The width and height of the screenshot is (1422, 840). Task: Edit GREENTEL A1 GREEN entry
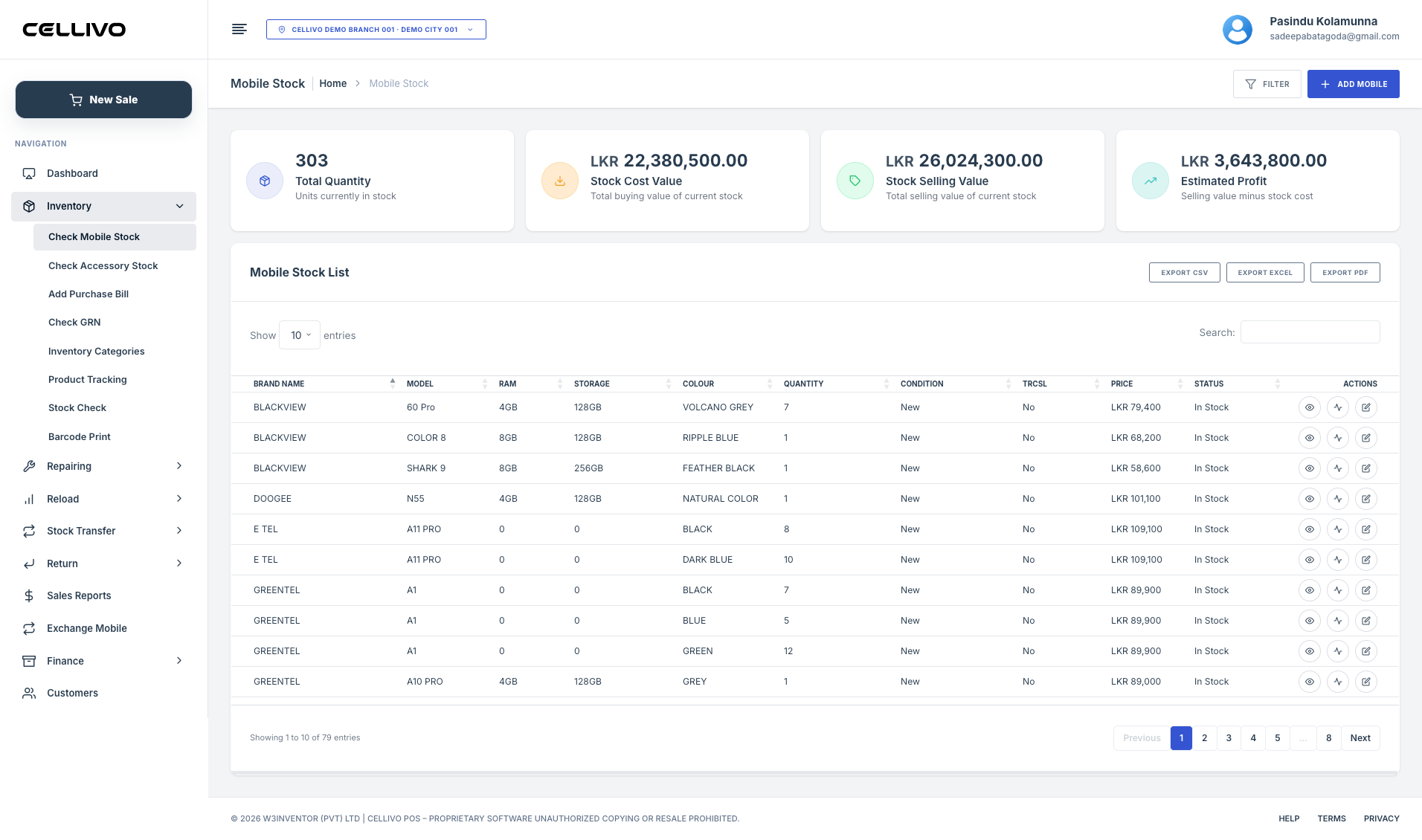point(1366,651)
